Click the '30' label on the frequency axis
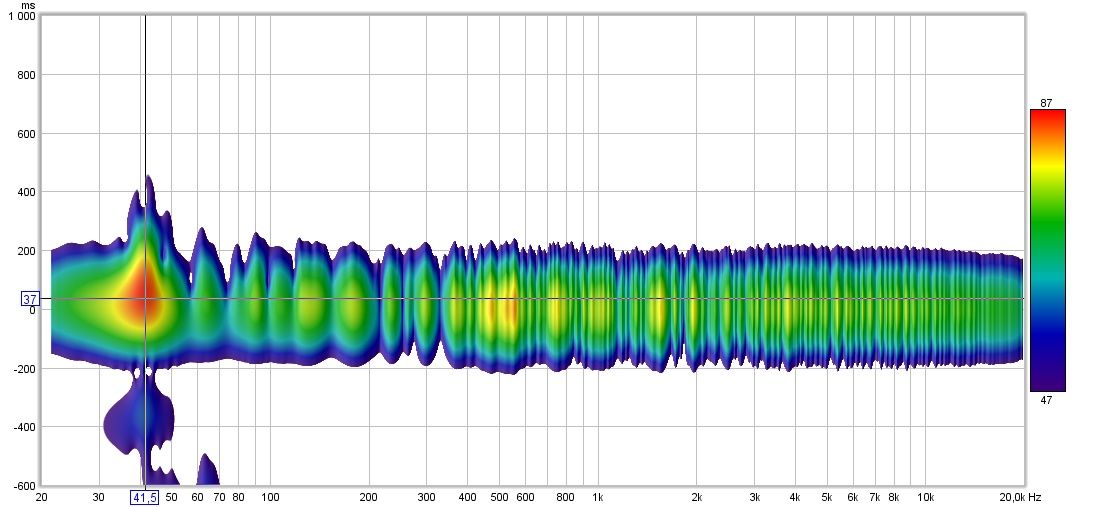 coord(99,497)
